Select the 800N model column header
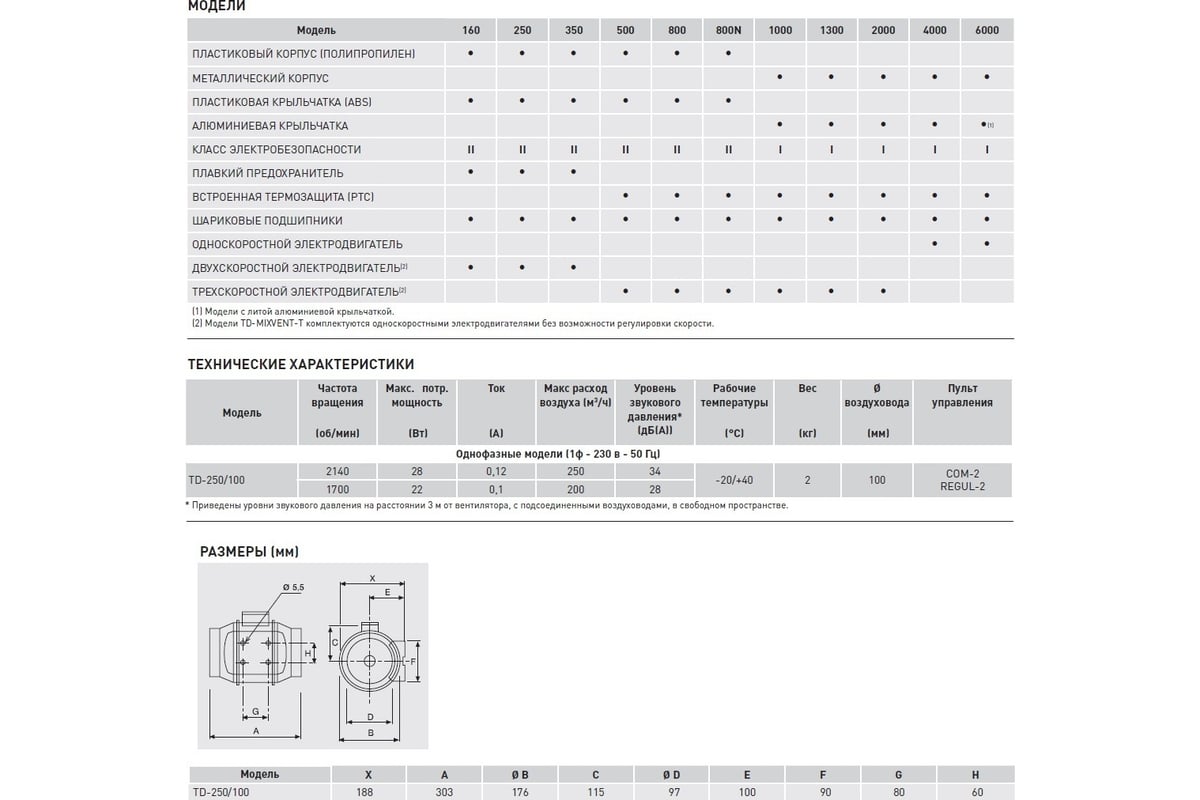The image size is (1200, 800). pos(729,30)
